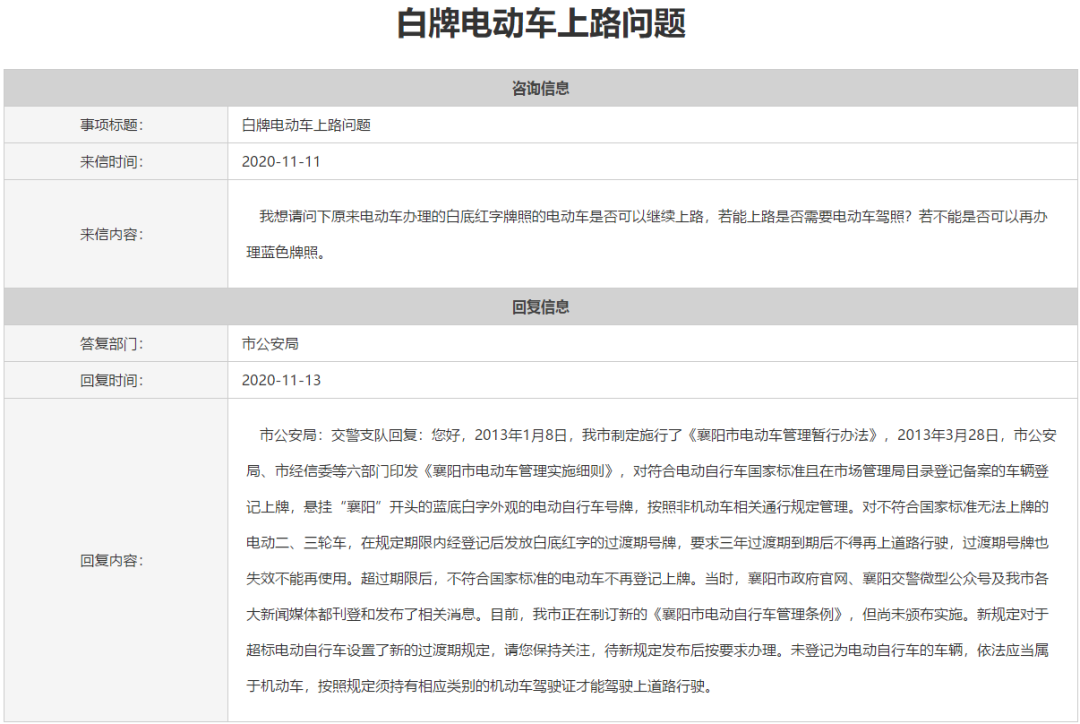Select the 咨询信息 section header

click(x=540, y=88)
